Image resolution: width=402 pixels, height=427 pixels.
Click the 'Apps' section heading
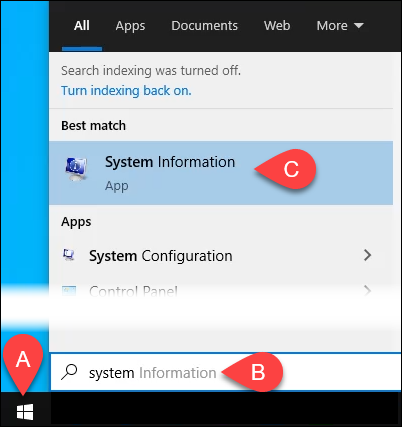(x=76, y=222)
